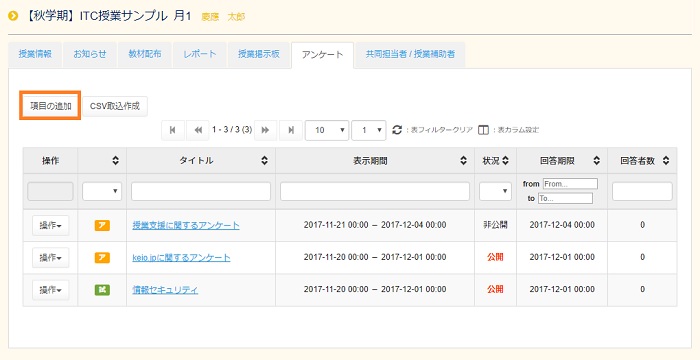Go to next page of the table
This screenshot has height=360, width=700.
point(266,130)
